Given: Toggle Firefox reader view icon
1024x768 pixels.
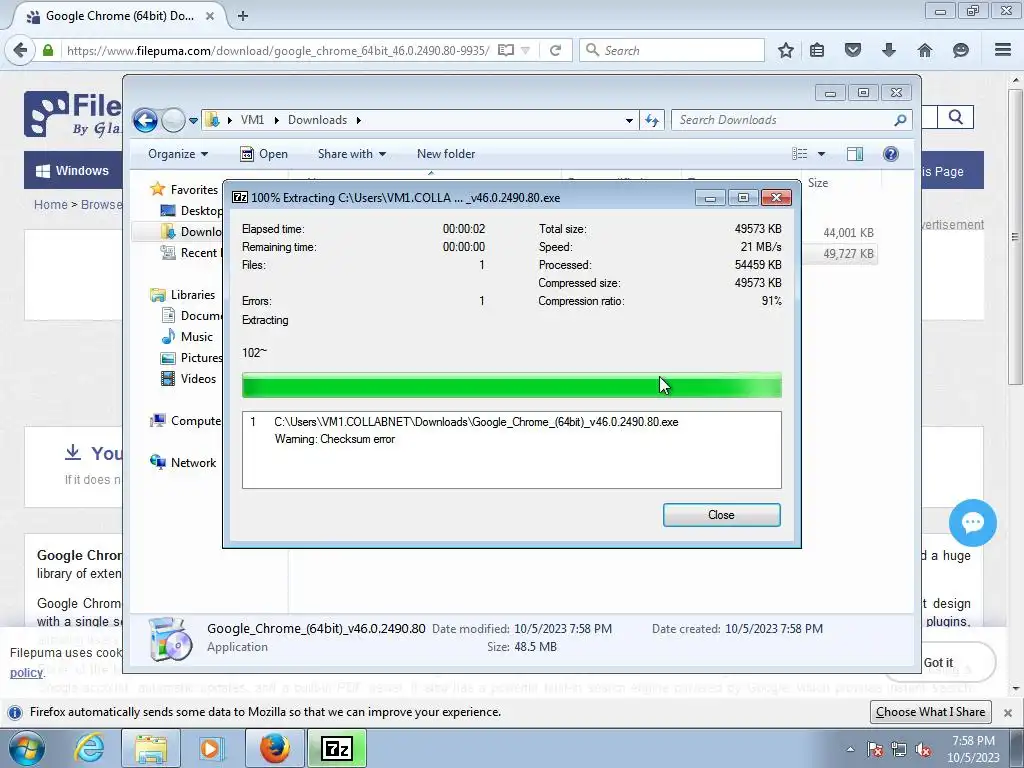Looking at the screenshot, I should tap(505, 50).
